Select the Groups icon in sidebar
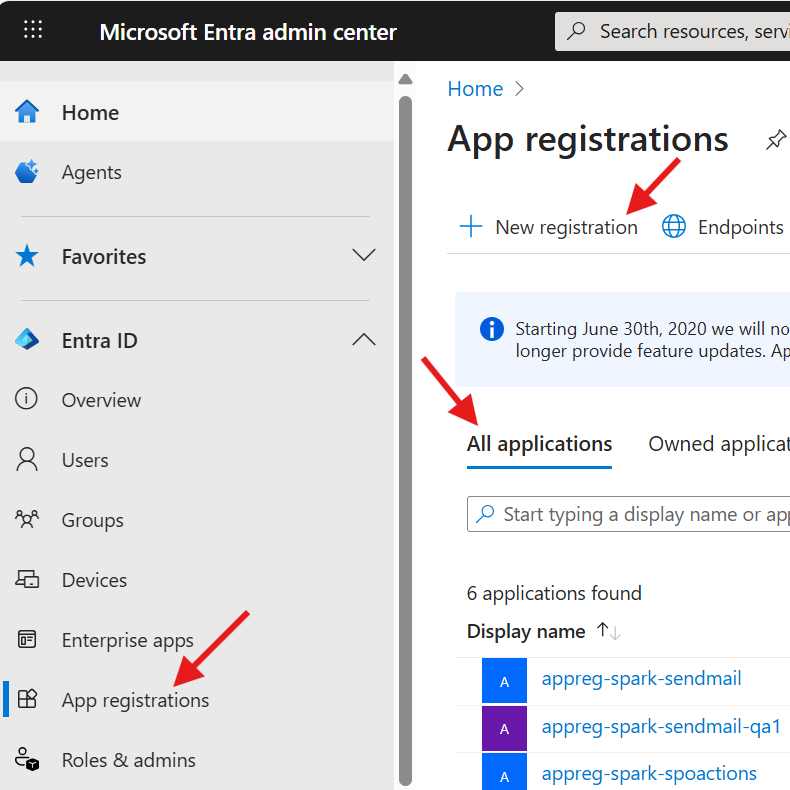 [27, 520]
